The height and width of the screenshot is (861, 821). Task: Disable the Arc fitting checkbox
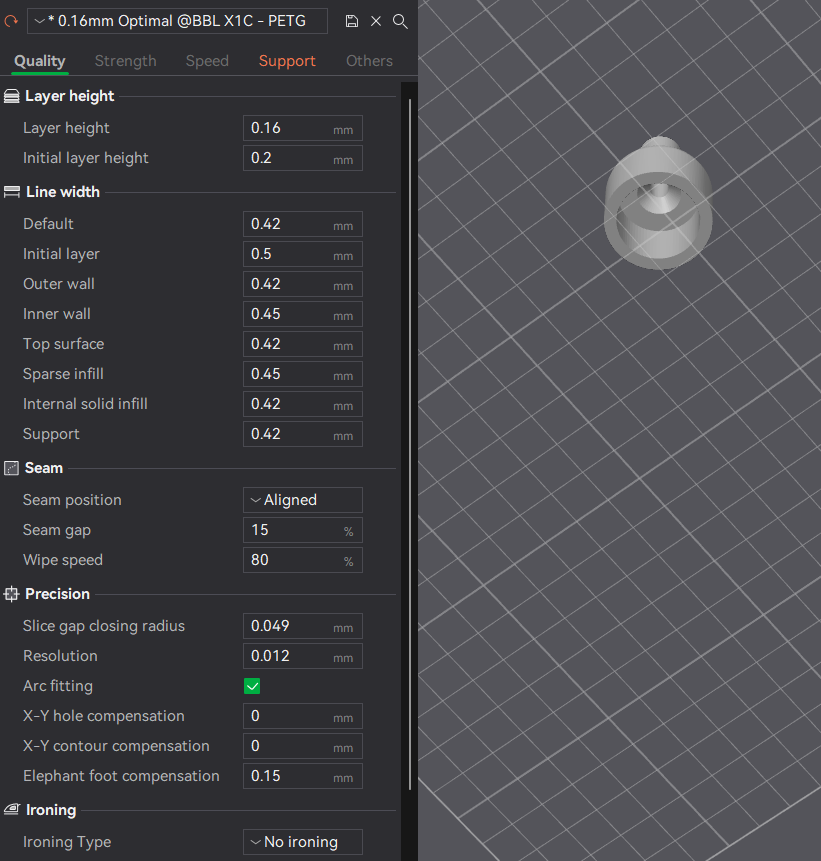(x=252, y=686)
